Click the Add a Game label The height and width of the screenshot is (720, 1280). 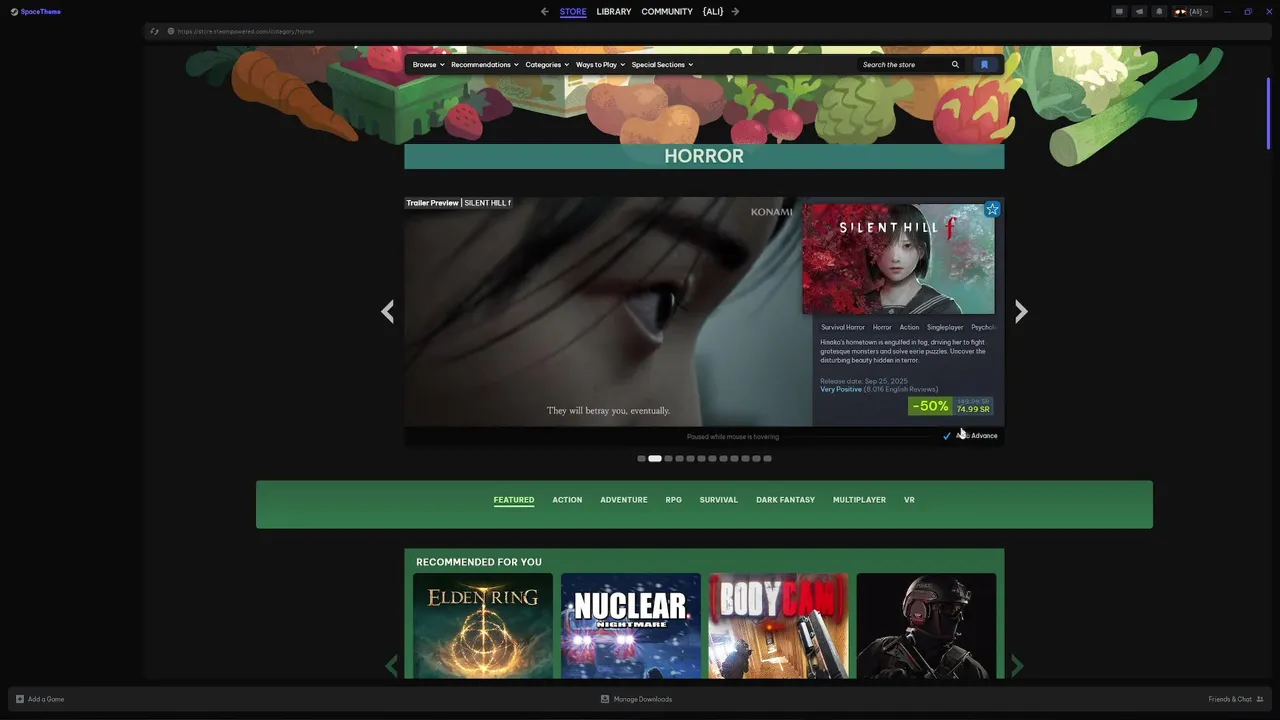[x=46, y=699]
